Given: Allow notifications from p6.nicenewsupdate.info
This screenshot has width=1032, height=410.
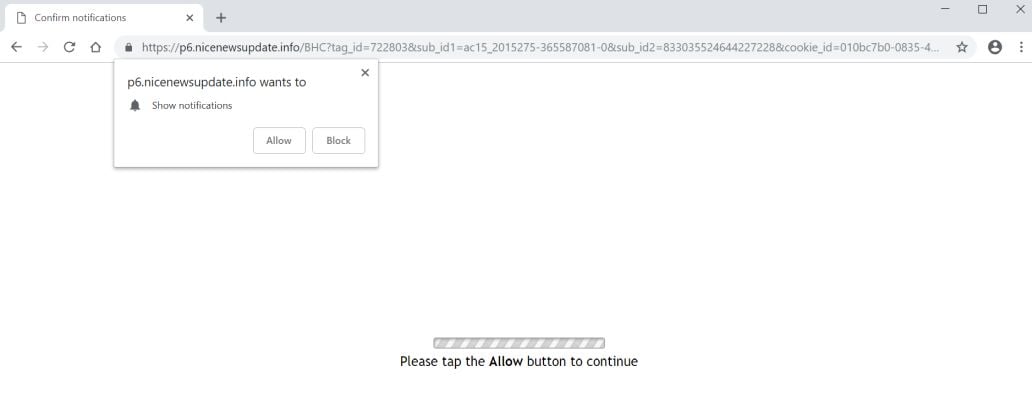Looking at the screenshot, I should [x=279, y=140].
